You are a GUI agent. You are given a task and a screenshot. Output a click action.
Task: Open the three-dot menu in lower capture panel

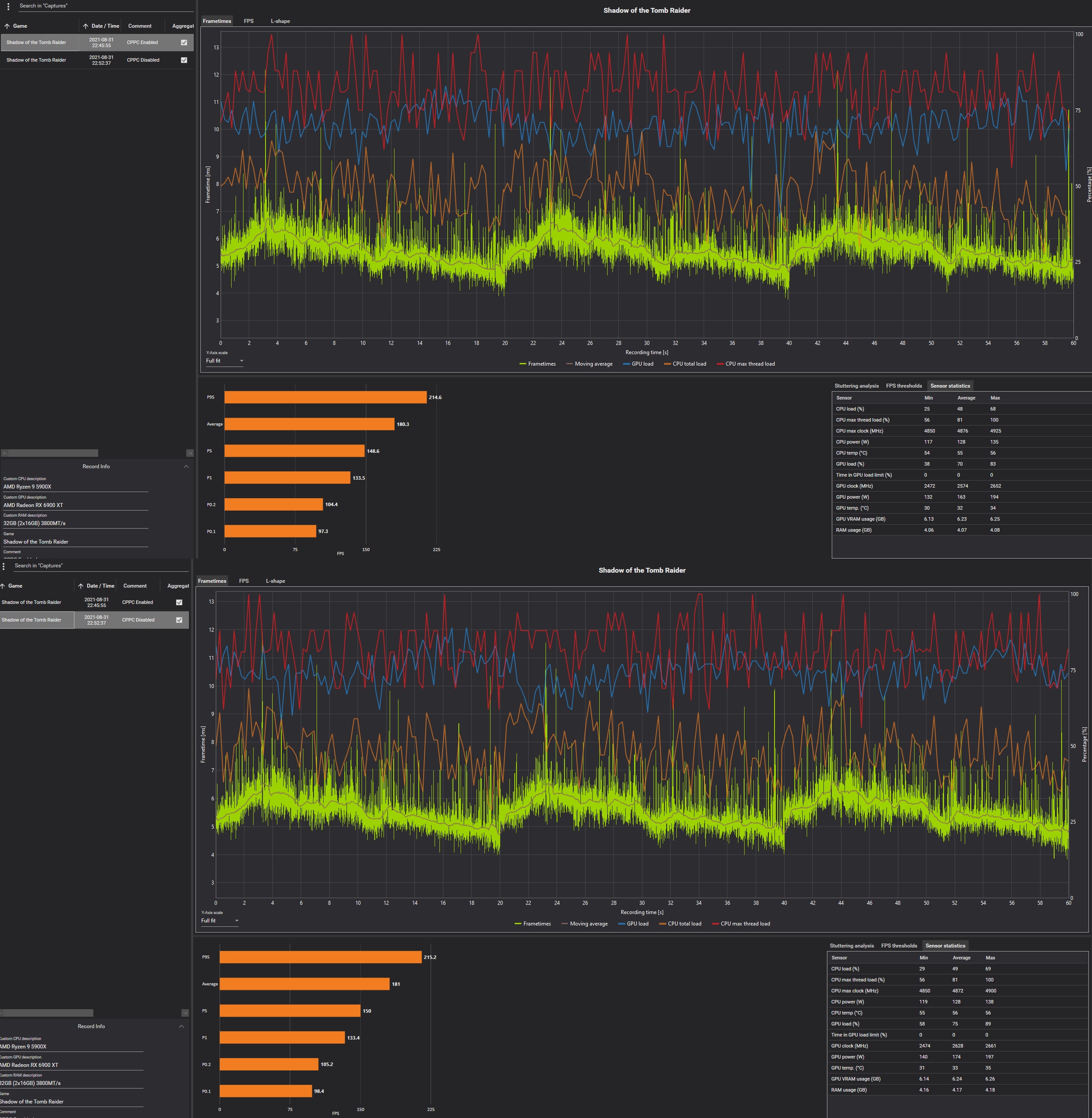4,566
